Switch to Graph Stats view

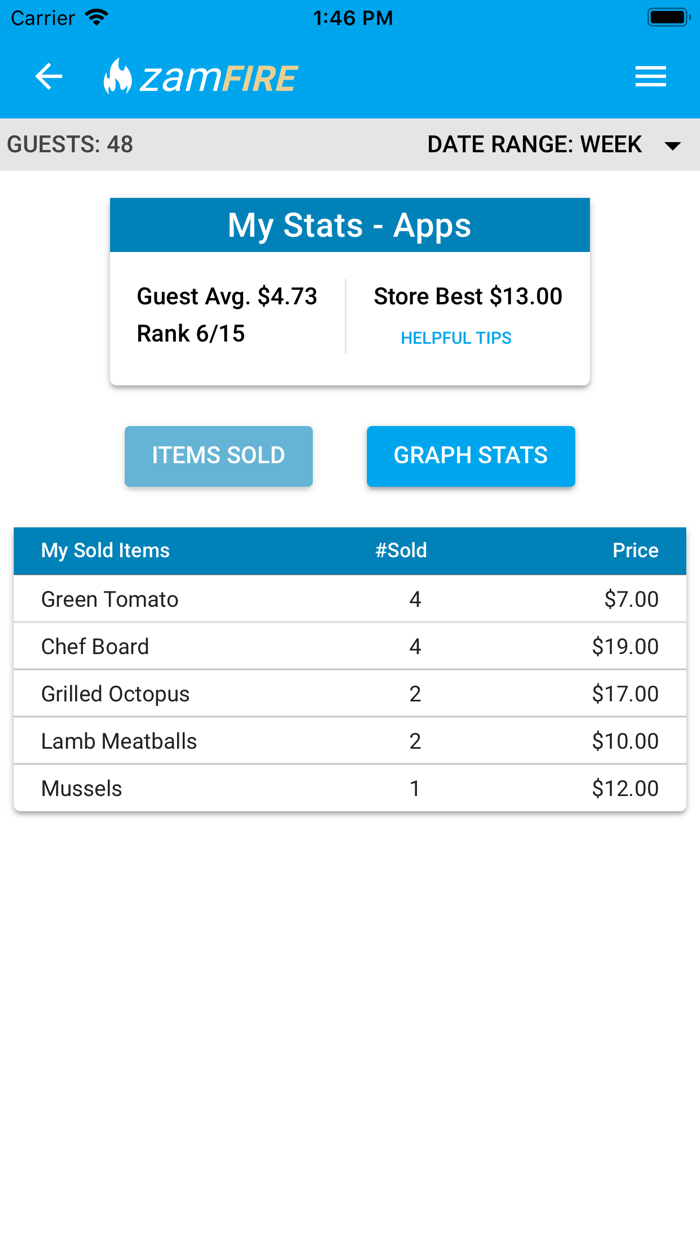pos(470,456)
